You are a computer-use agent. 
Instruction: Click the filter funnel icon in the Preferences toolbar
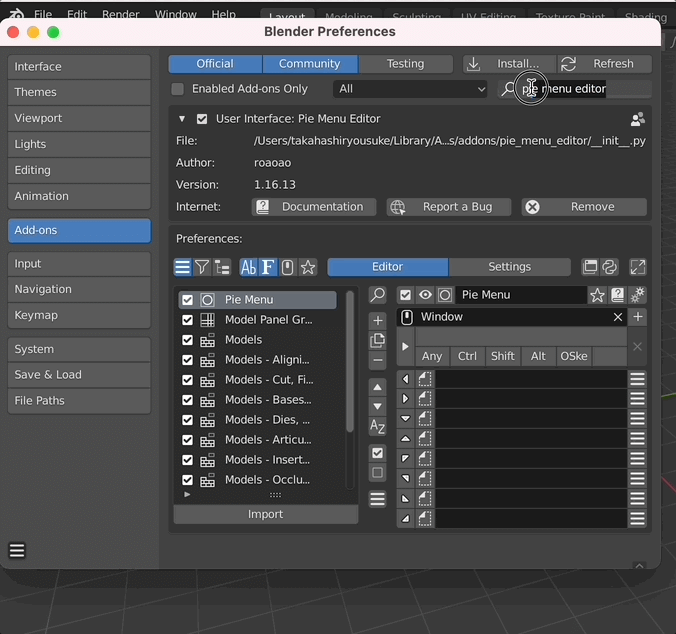(x=202, y=267)
